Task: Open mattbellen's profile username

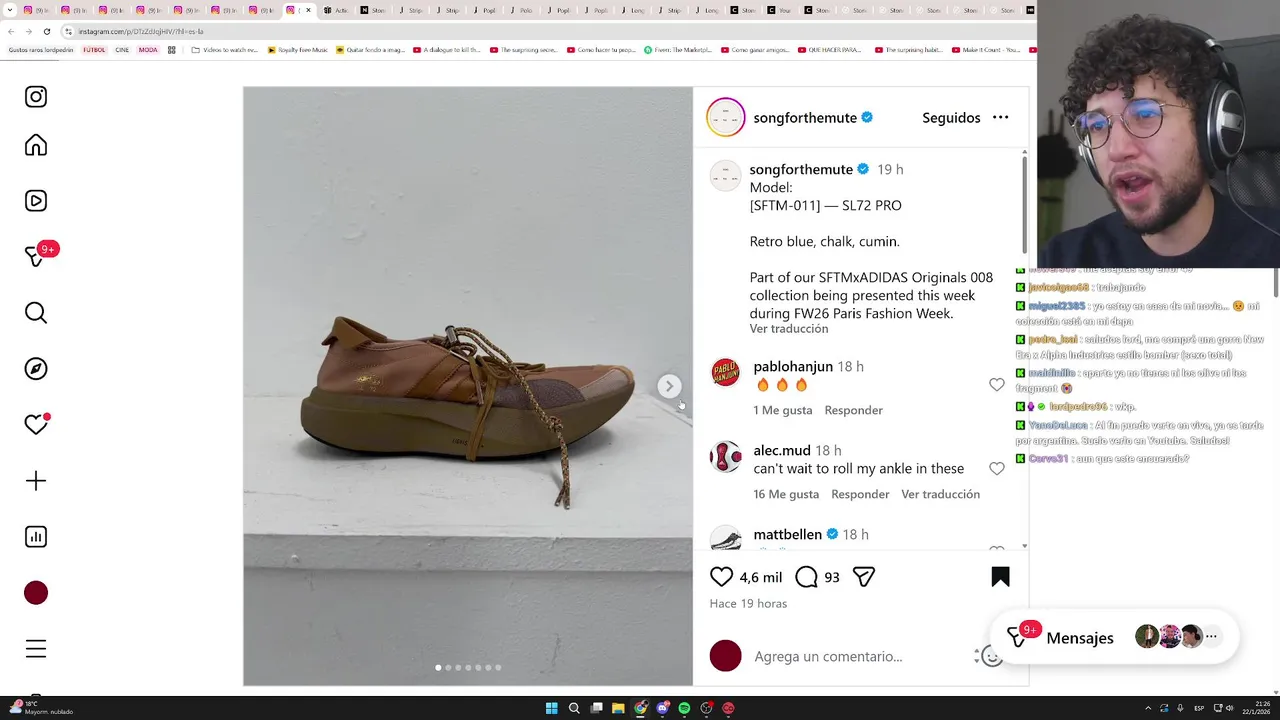Action: pos(787,535)
